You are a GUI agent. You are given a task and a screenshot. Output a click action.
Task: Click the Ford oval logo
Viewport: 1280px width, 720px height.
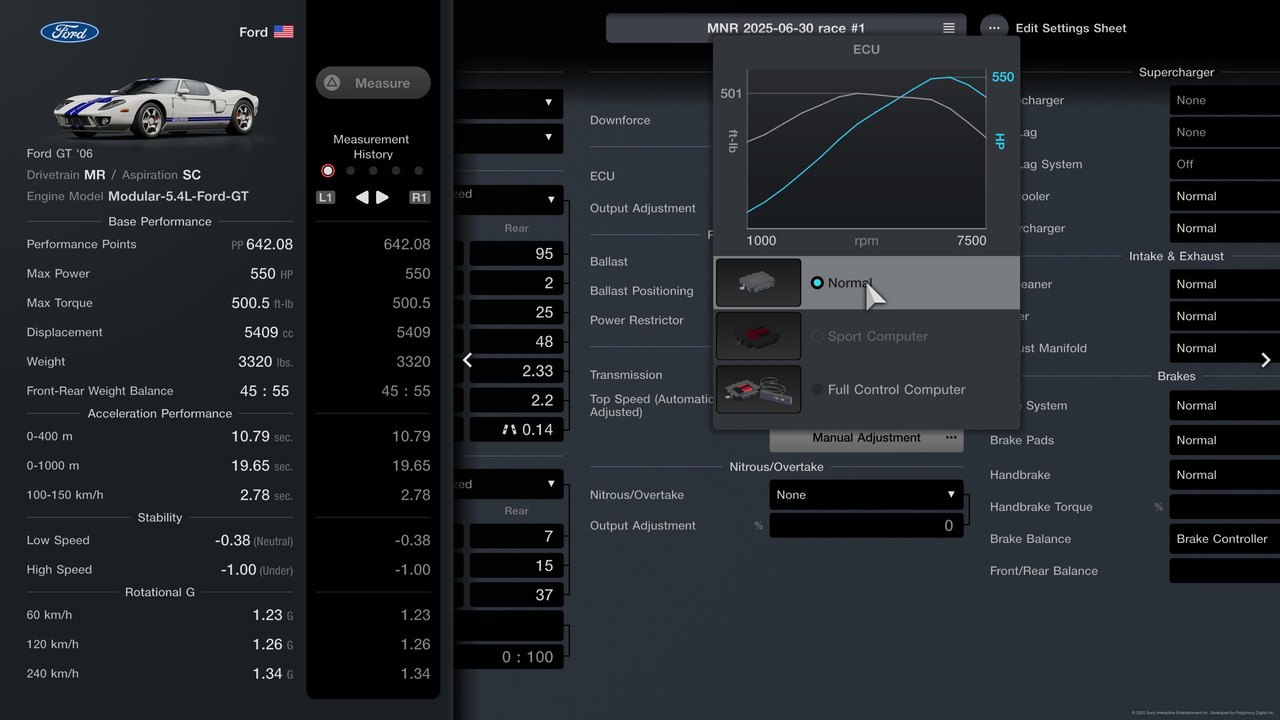pyautogui.click(x=70, y=32)
